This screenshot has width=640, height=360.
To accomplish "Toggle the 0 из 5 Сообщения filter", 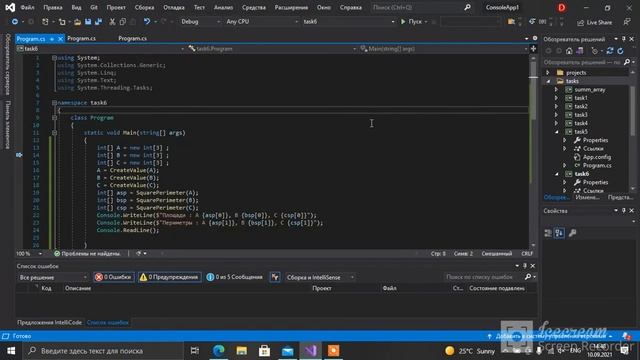I will point(234,277).
